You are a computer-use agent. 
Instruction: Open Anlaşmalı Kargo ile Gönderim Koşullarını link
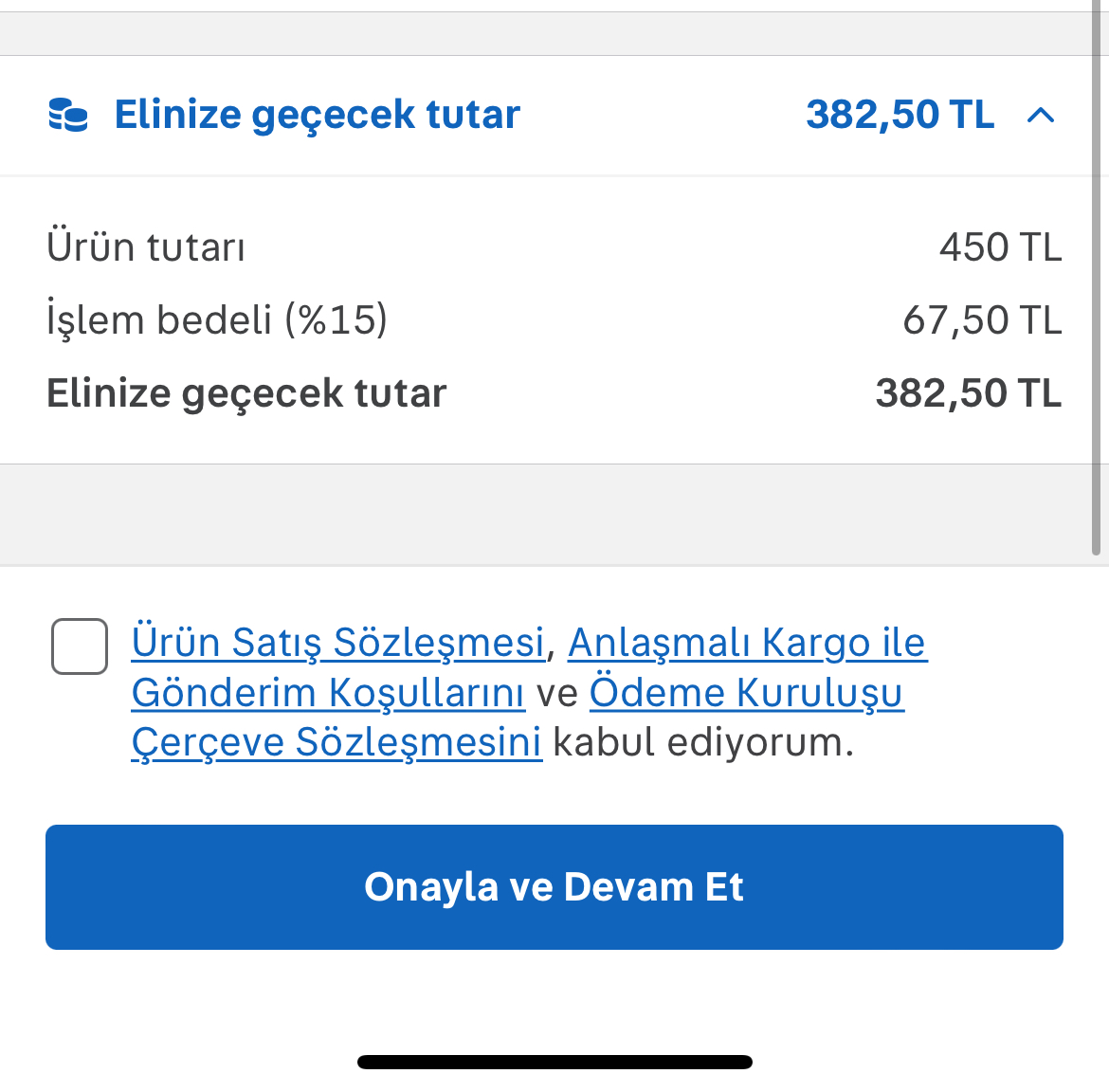point(746,643)
